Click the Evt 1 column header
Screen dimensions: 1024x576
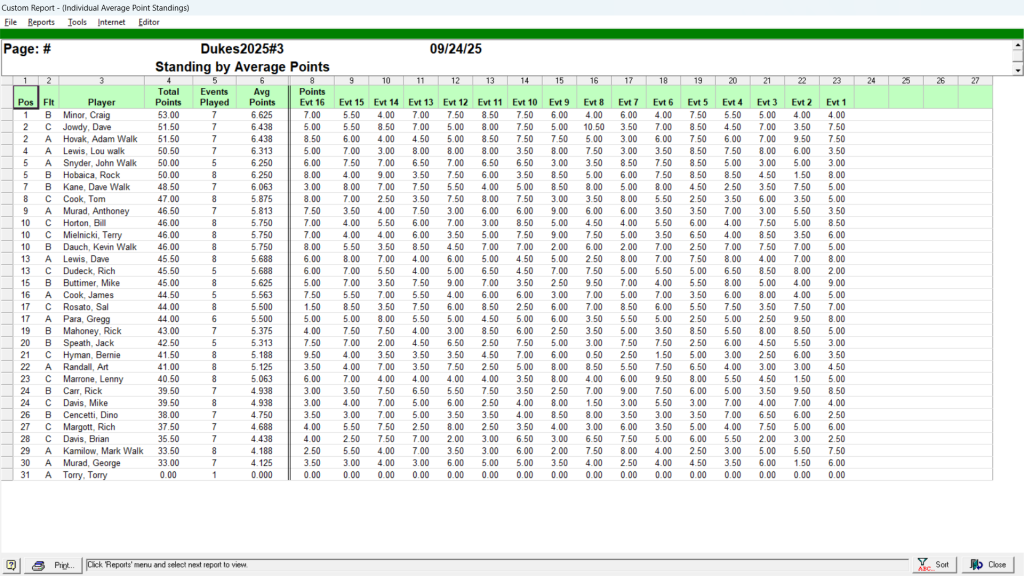tap(836, 102)
